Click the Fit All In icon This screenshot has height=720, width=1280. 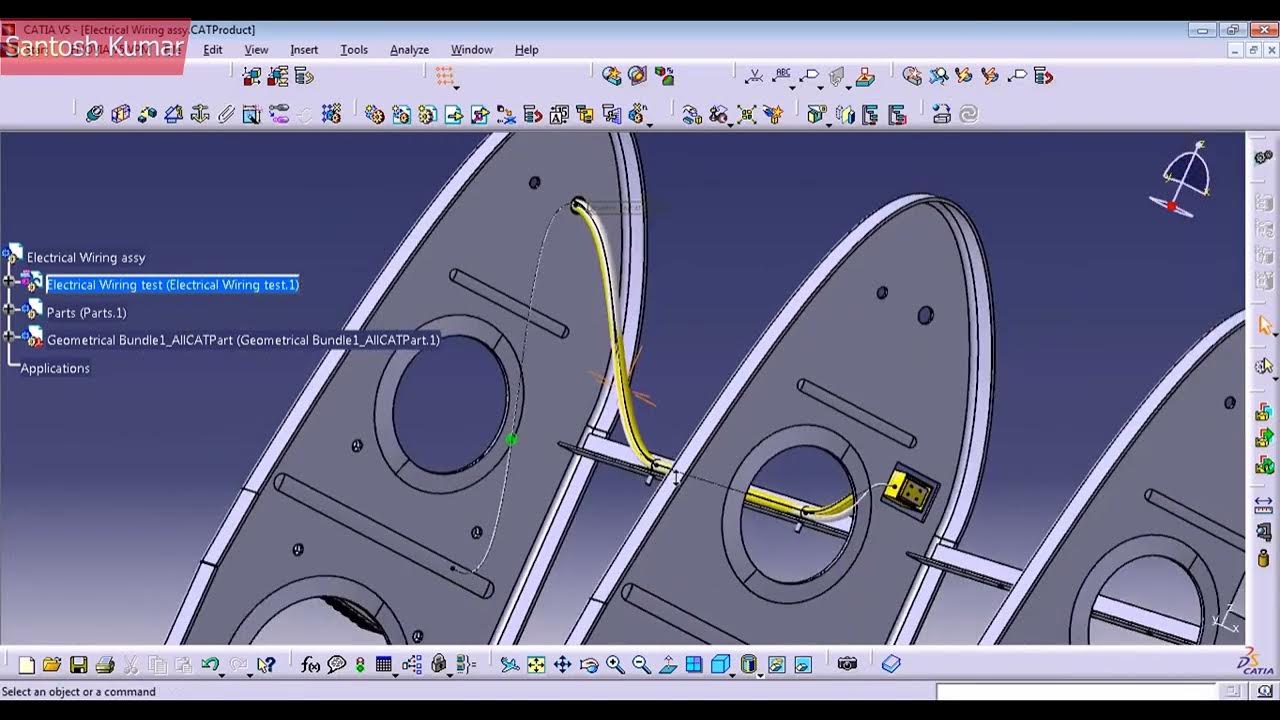click(x=536, y=664)
